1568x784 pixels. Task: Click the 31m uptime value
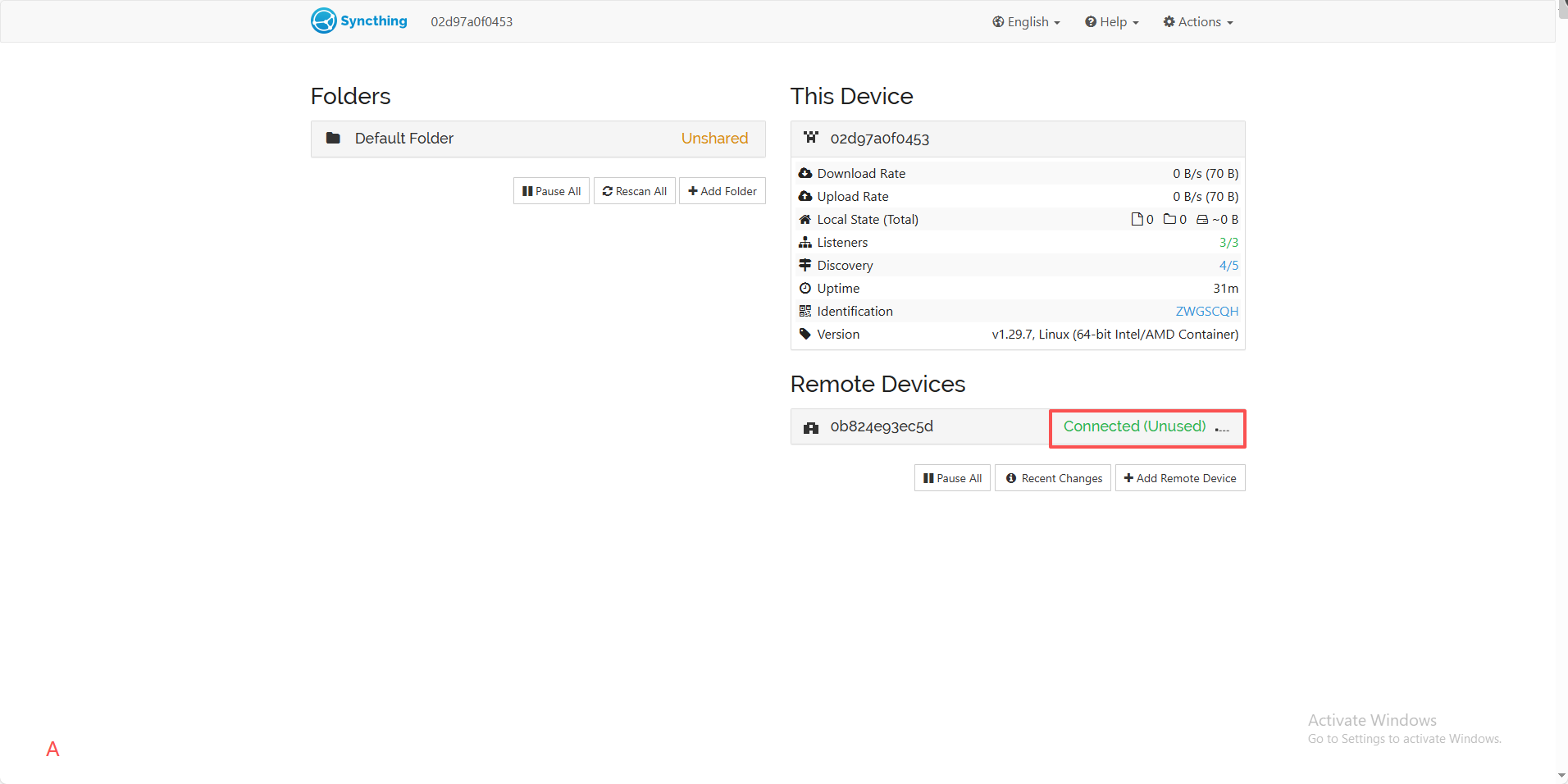pos(1226,288)
